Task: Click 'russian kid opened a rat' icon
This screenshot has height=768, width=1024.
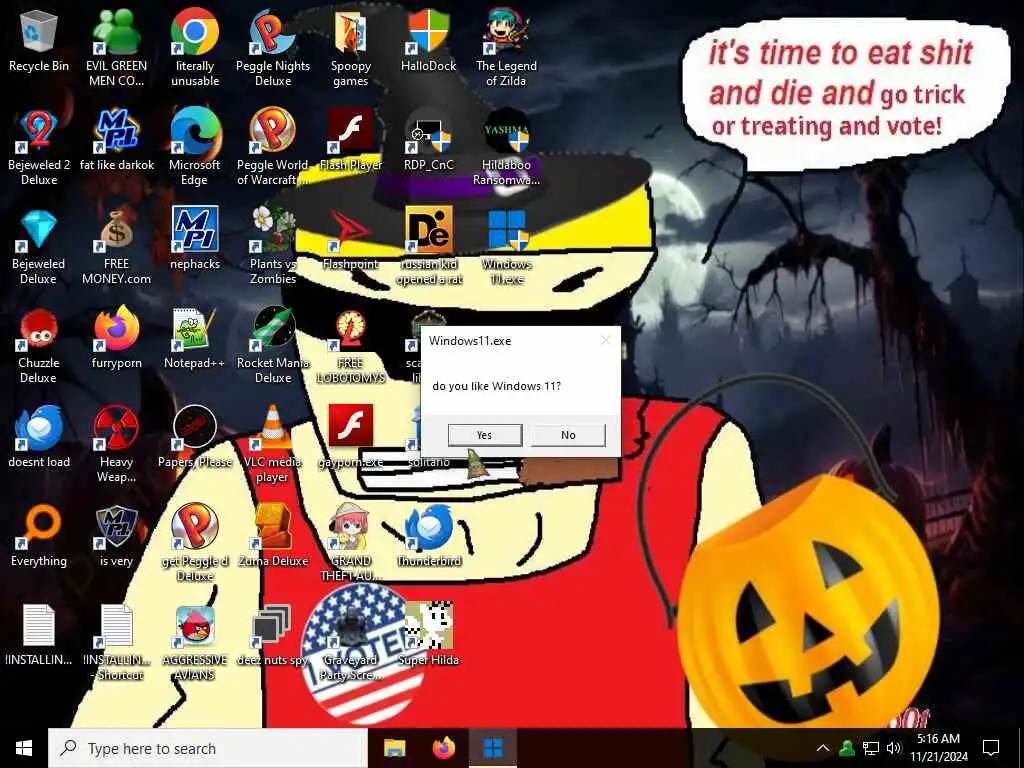Action: pos(429,246)
